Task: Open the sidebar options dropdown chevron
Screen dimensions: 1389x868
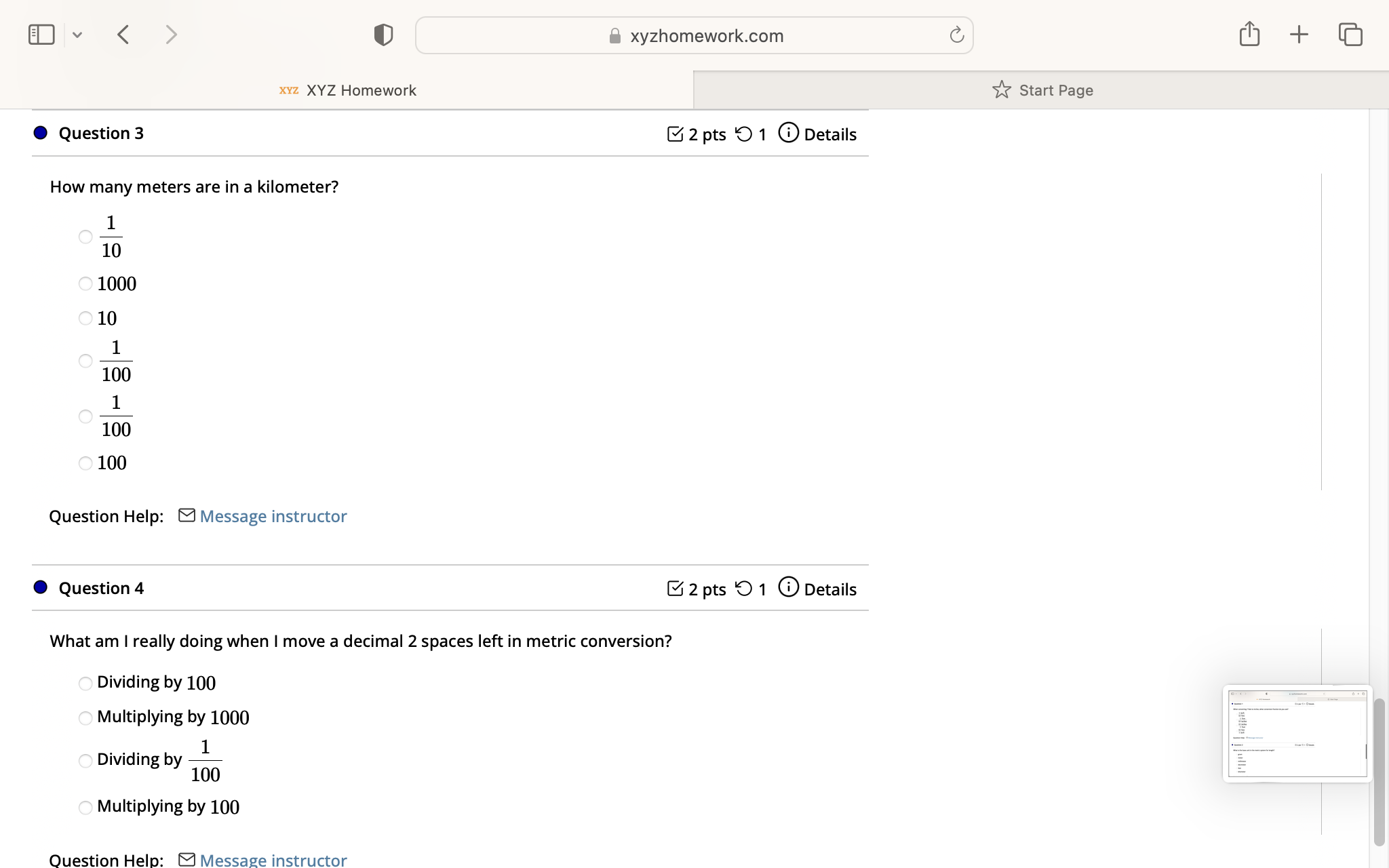Action: point(77,34)
